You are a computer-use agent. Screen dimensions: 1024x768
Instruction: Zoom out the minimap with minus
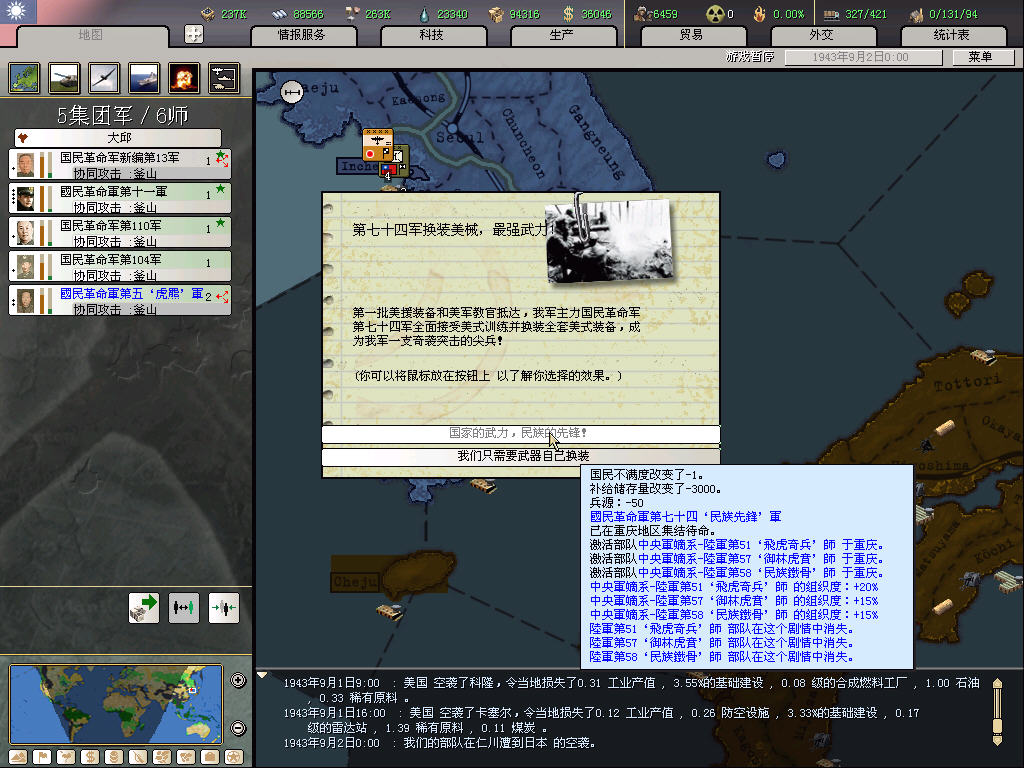(x=238, y=728)
